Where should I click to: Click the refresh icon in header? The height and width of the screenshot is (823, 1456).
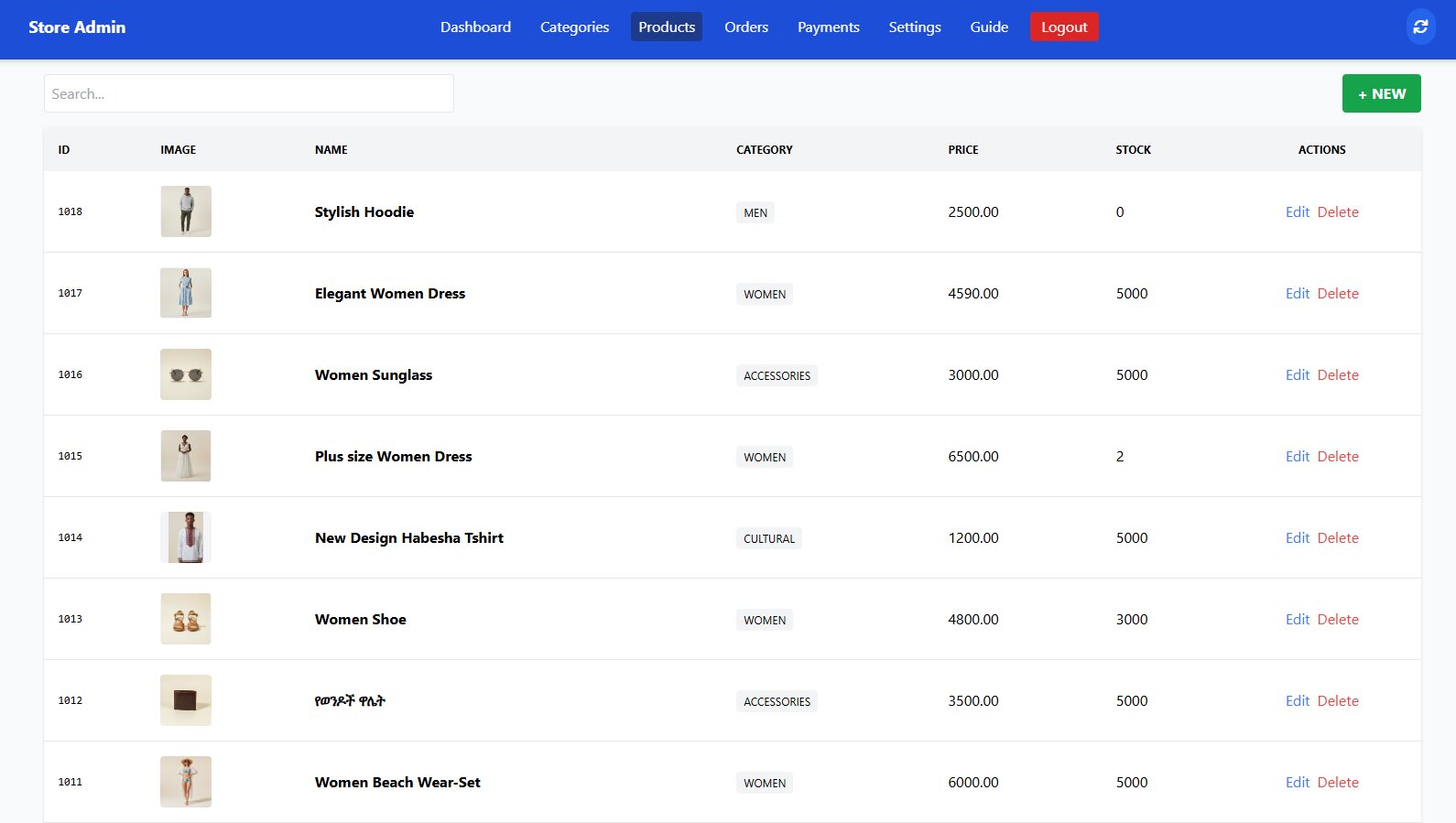[1420, 27]
